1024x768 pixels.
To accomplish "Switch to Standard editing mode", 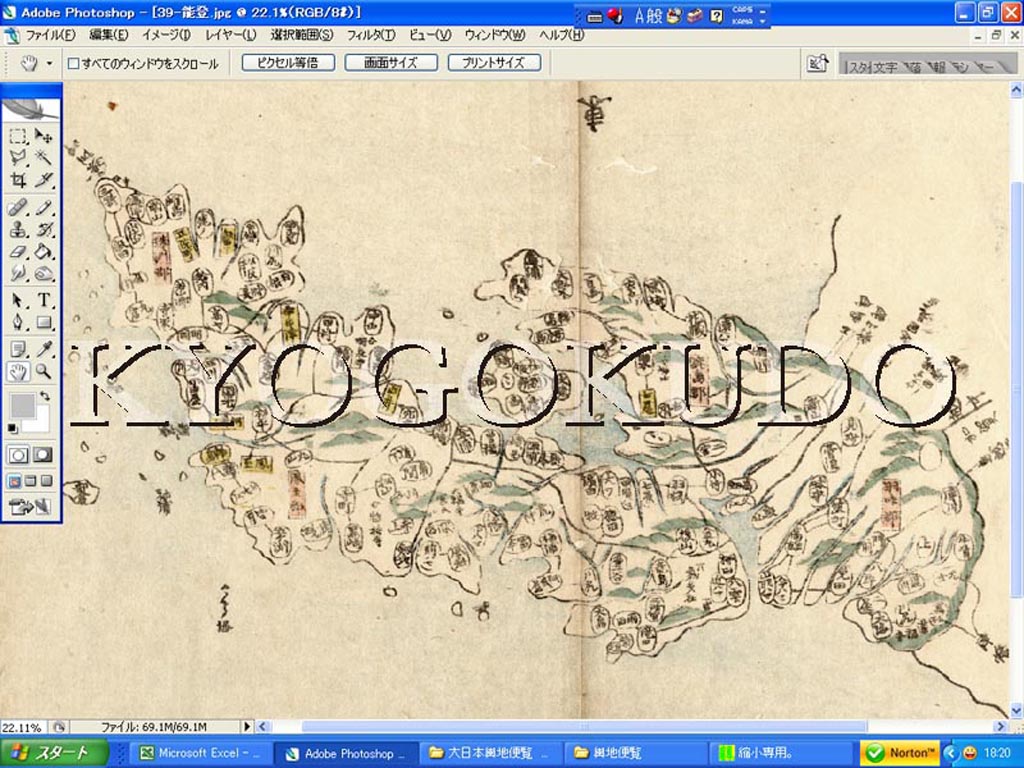I will pos(18,455).
